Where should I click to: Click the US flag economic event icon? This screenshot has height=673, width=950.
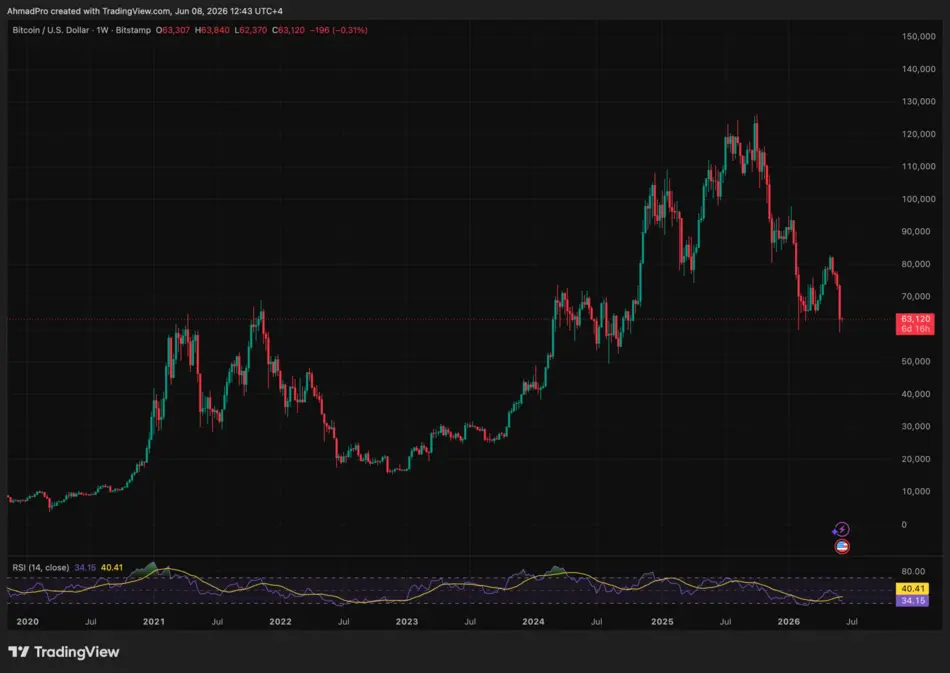[x=842, y=546]
